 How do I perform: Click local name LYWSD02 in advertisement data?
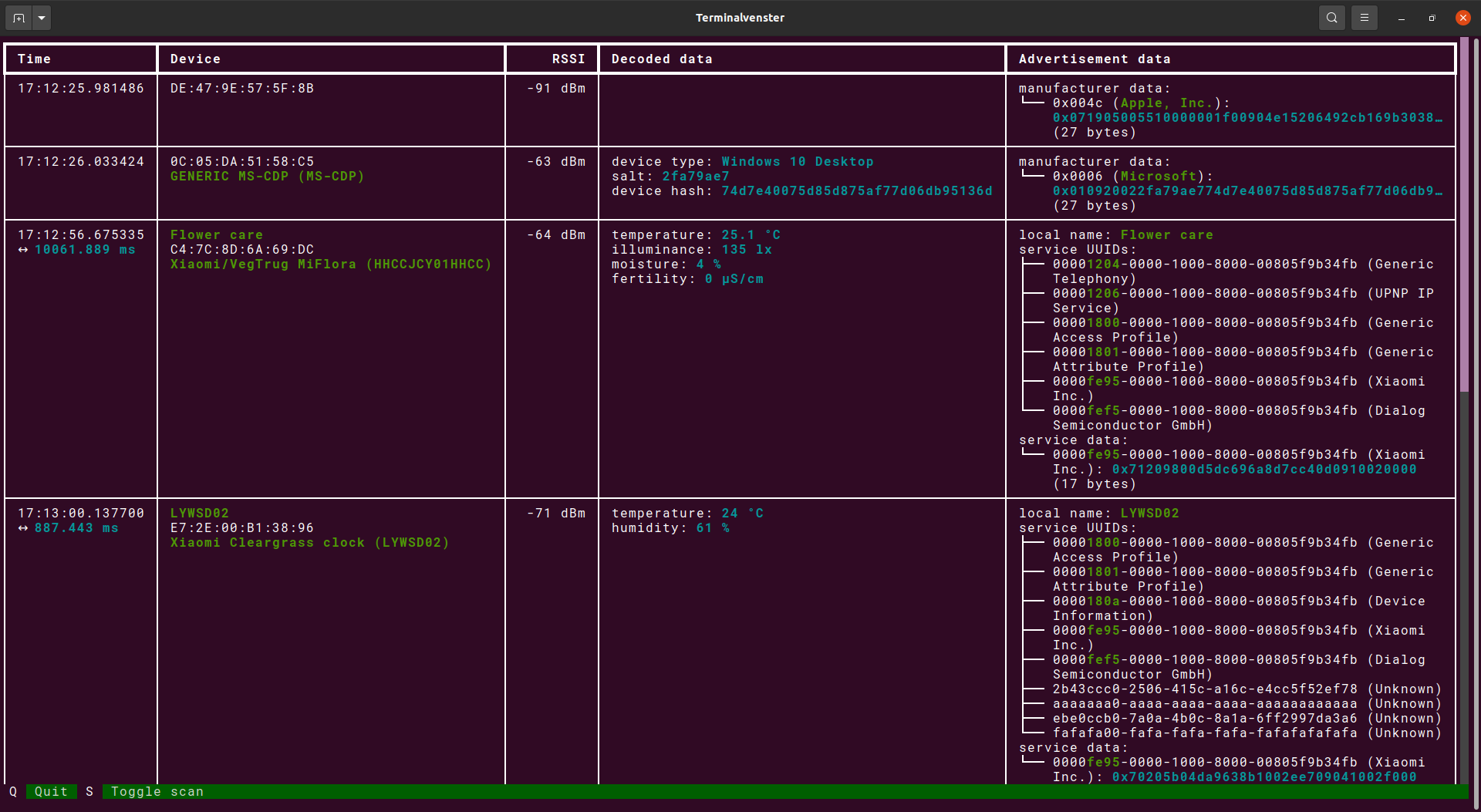[1150, 514]
